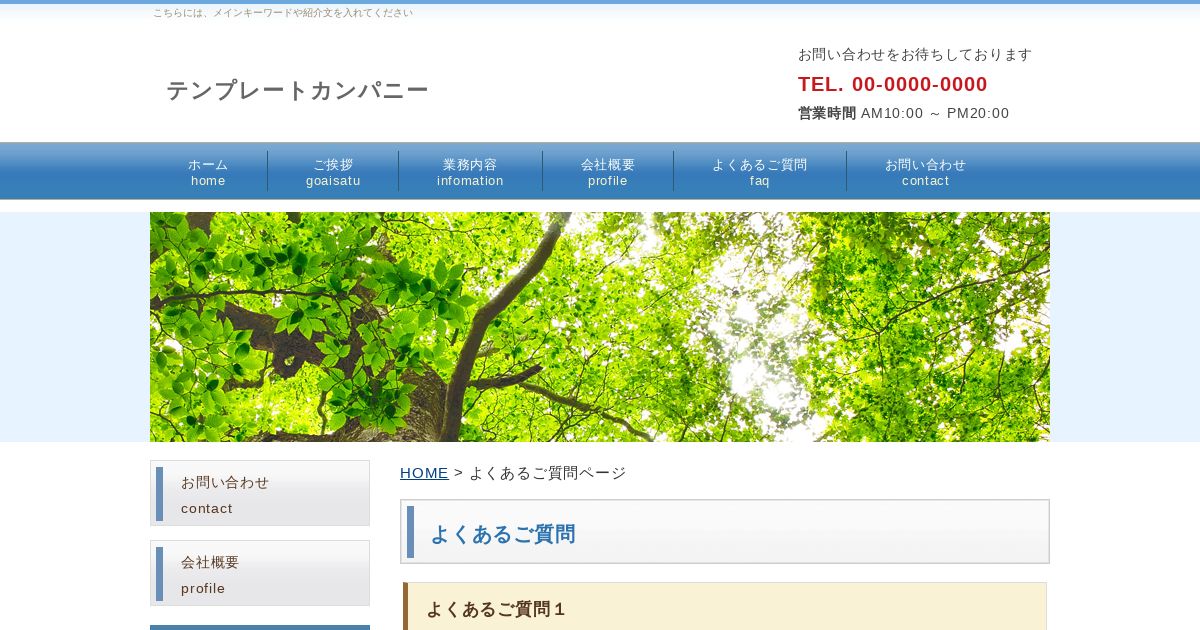Select 会社概要 profile in navigation bar
Viewport: 1200px width, 630px height.
608,172
